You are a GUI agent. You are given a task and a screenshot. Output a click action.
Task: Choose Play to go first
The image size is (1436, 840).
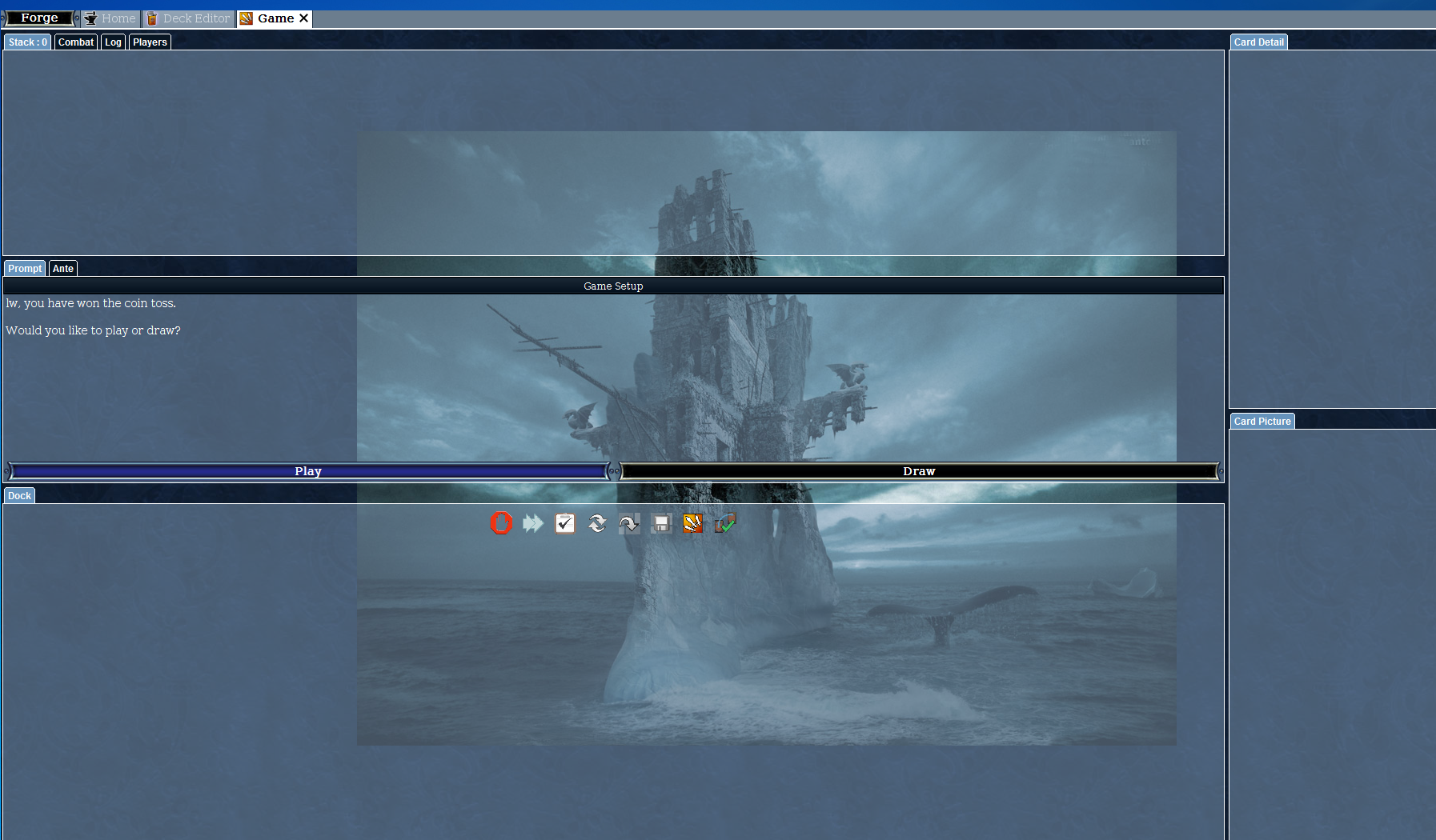coord(308,471)
